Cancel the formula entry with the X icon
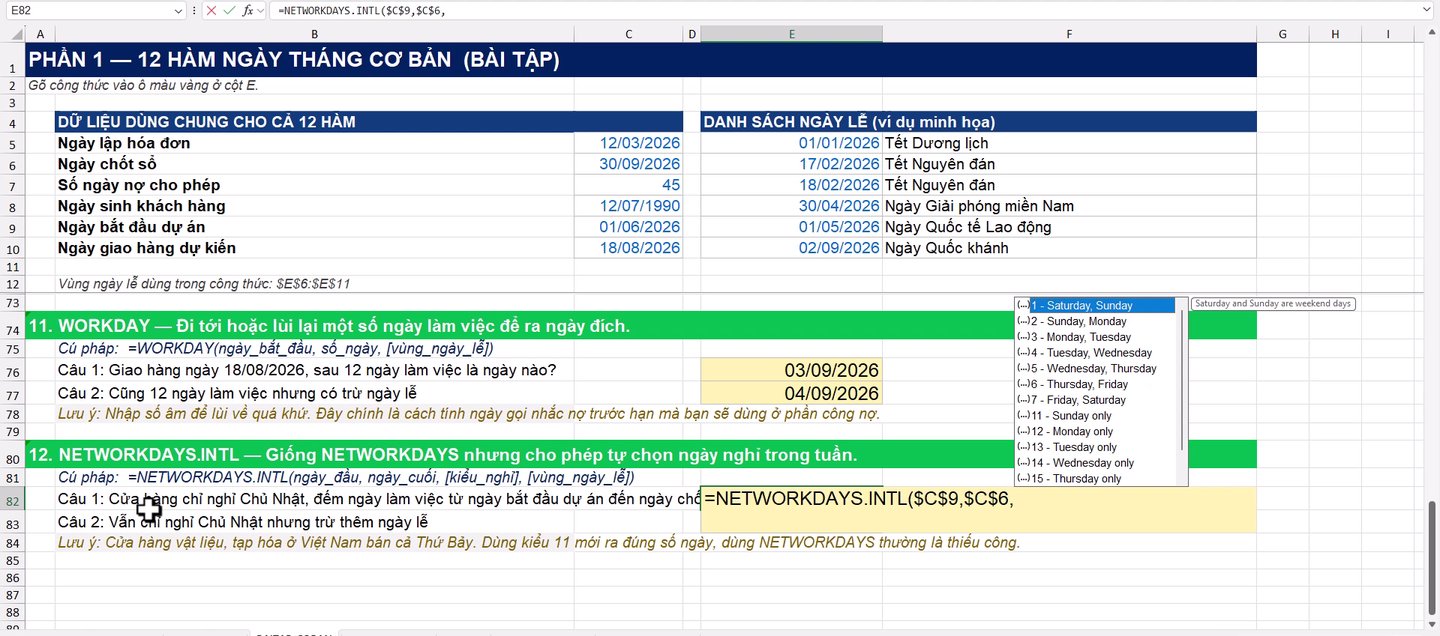The height and width of the screenshot is (636, 1440). click(x=211, y=10)
